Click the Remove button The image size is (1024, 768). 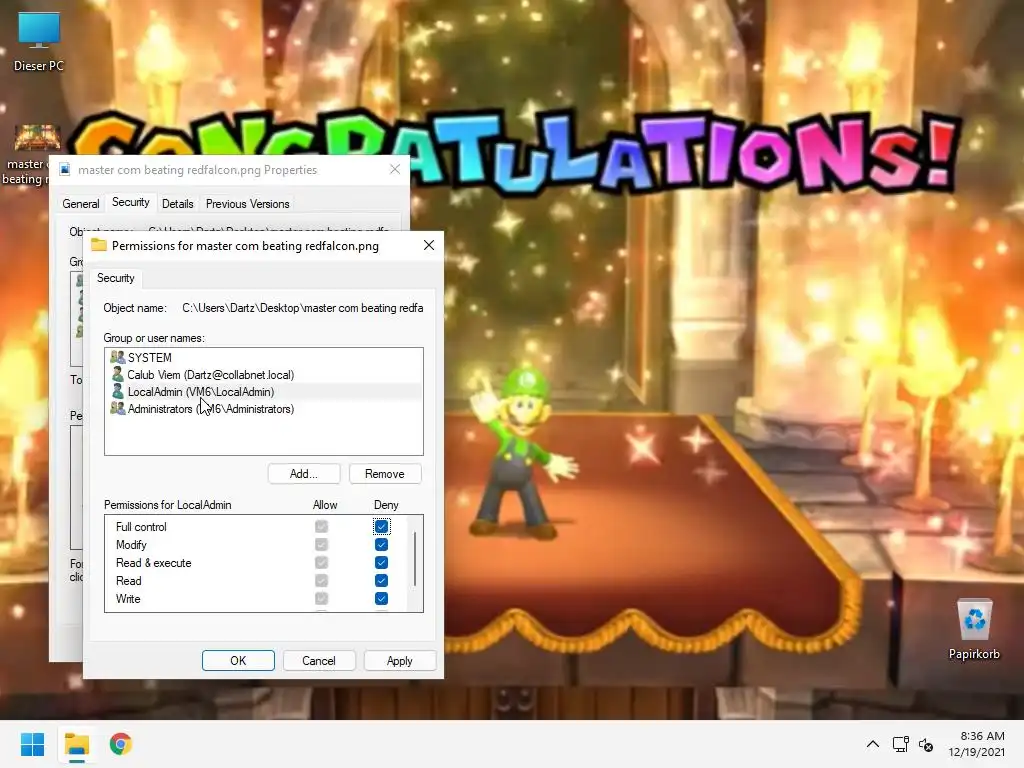point(385,473)
